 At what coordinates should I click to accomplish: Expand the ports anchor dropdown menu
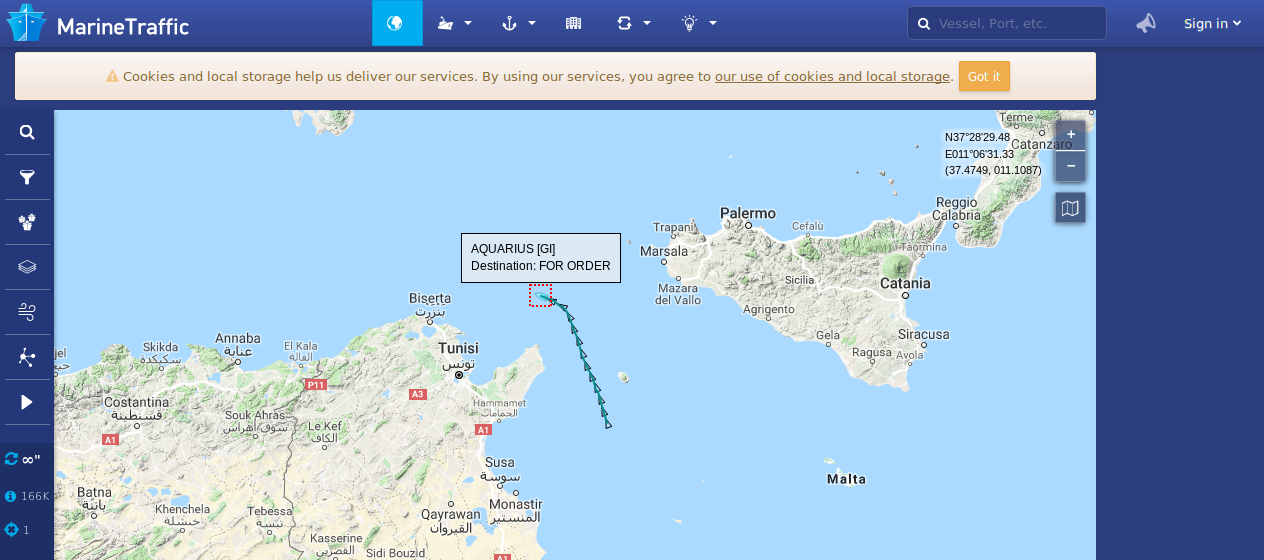[x=519, y=23]
